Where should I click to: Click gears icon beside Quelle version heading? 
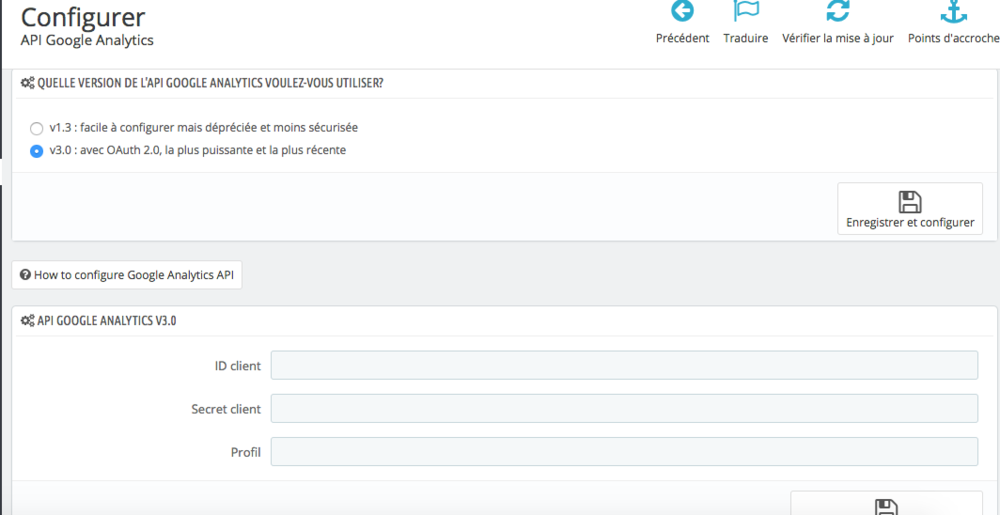coord(27,83)
